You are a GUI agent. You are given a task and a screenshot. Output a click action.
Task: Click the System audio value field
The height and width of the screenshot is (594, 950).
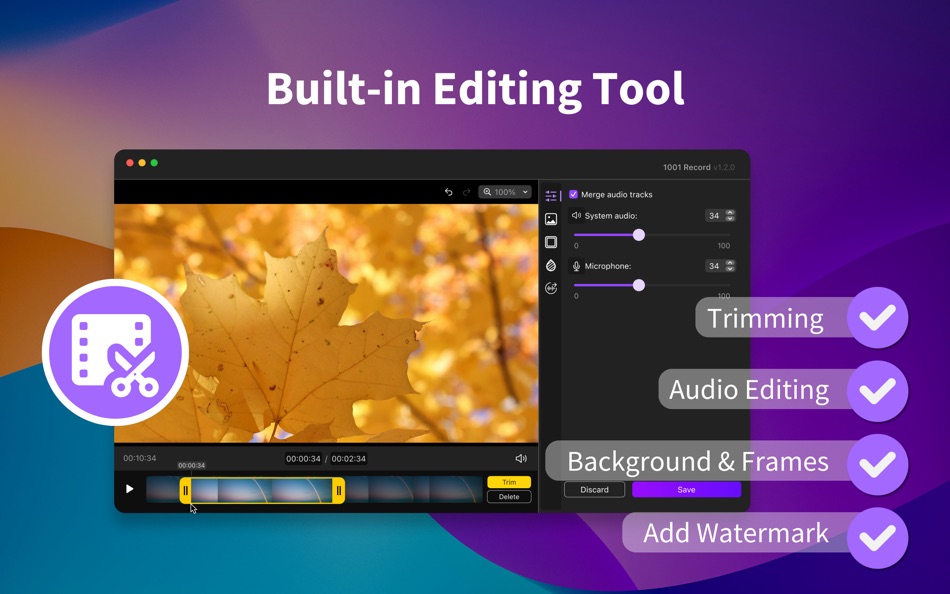coord(714,216)
